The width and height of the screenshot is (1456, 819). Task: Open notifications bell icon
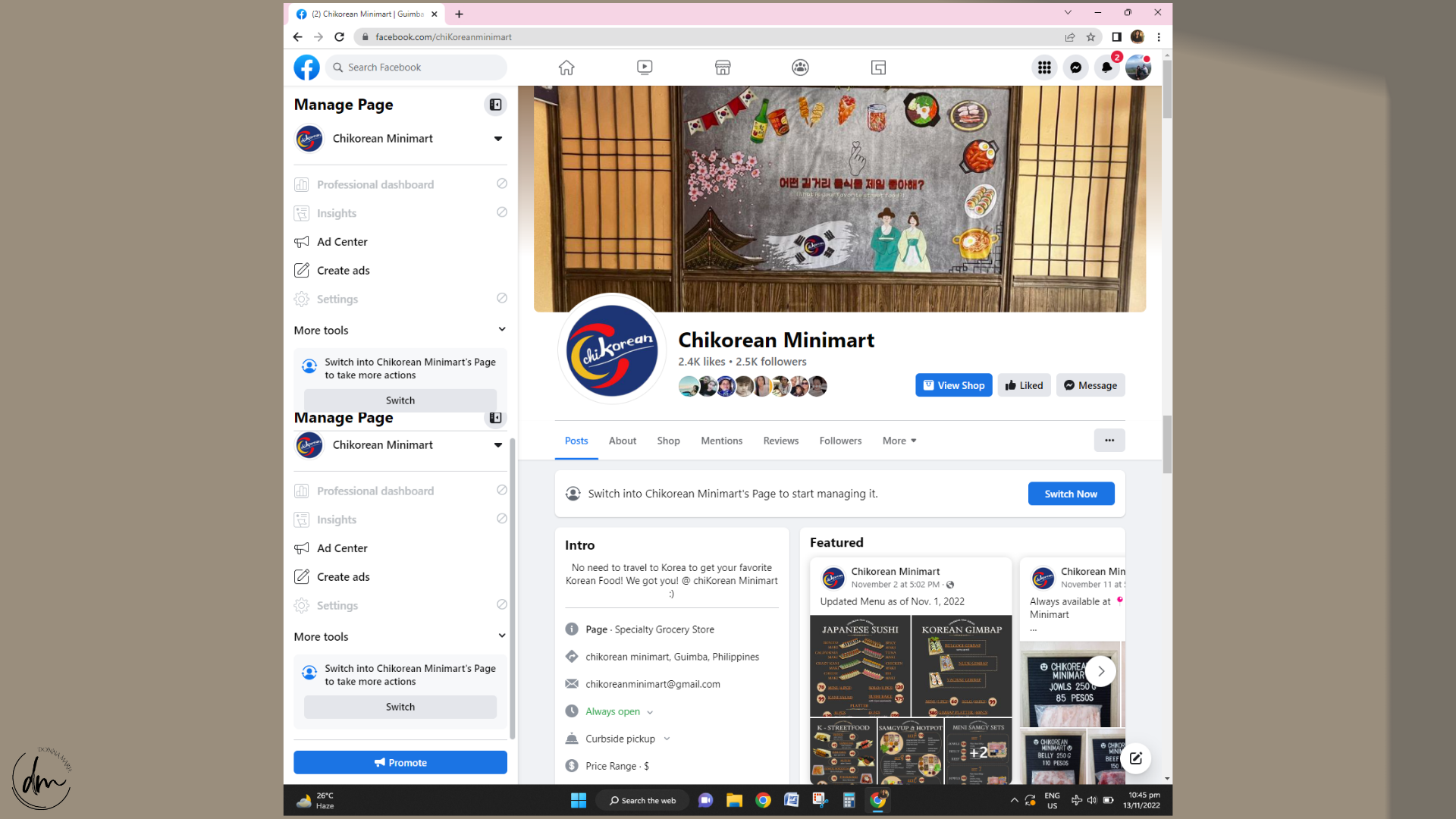(x=1106, y=67)
